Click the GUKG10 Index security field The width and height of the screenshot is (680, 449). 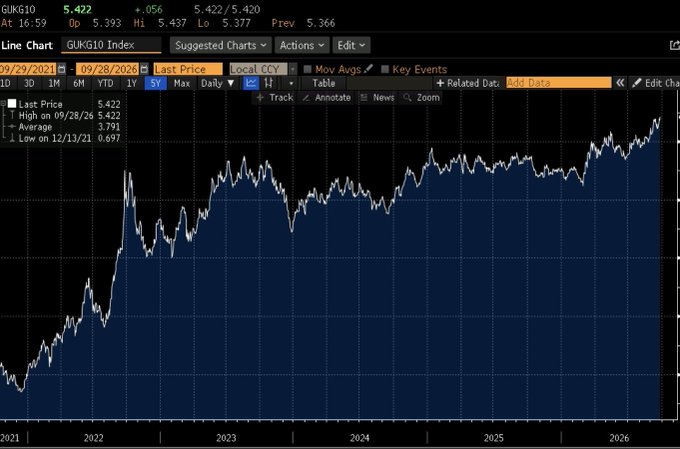[x=111, y=45]
